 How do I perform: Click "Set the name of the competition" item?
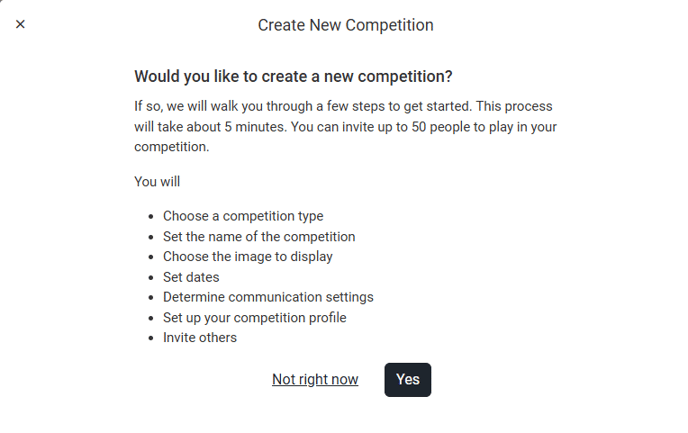click(x=259, y=237)
